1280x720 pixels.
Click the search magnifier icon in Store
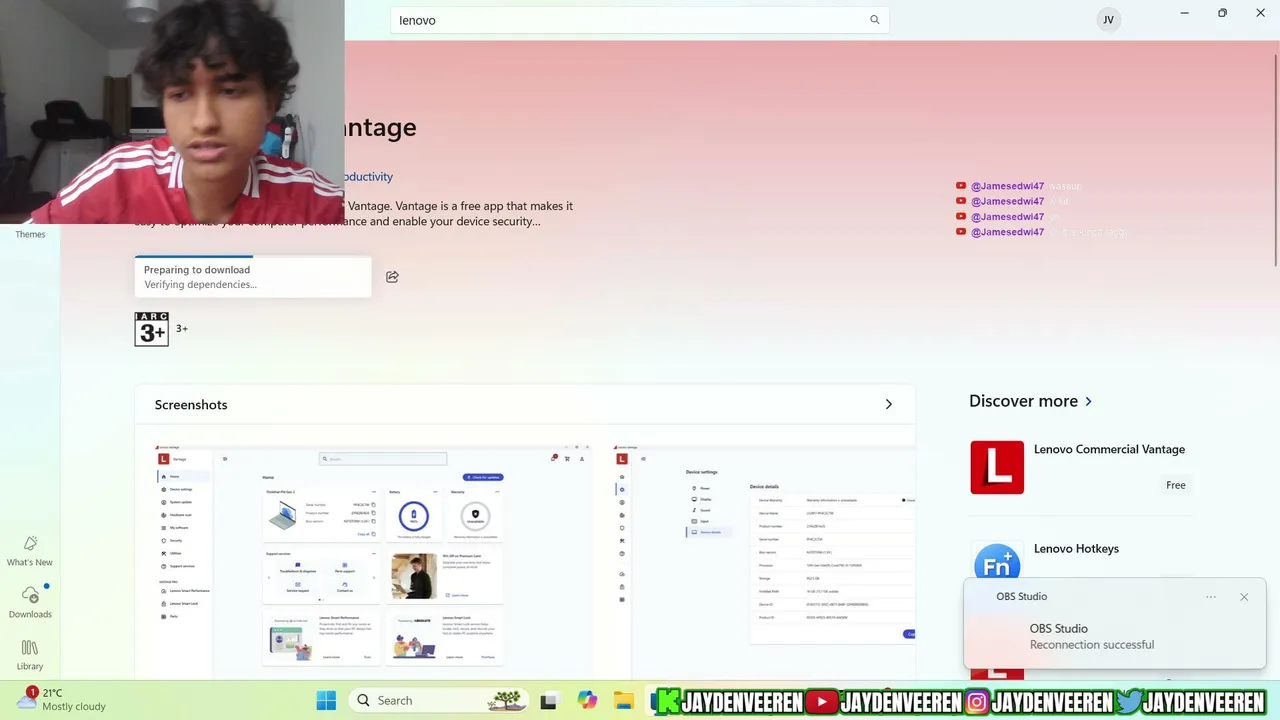point(874,20)
